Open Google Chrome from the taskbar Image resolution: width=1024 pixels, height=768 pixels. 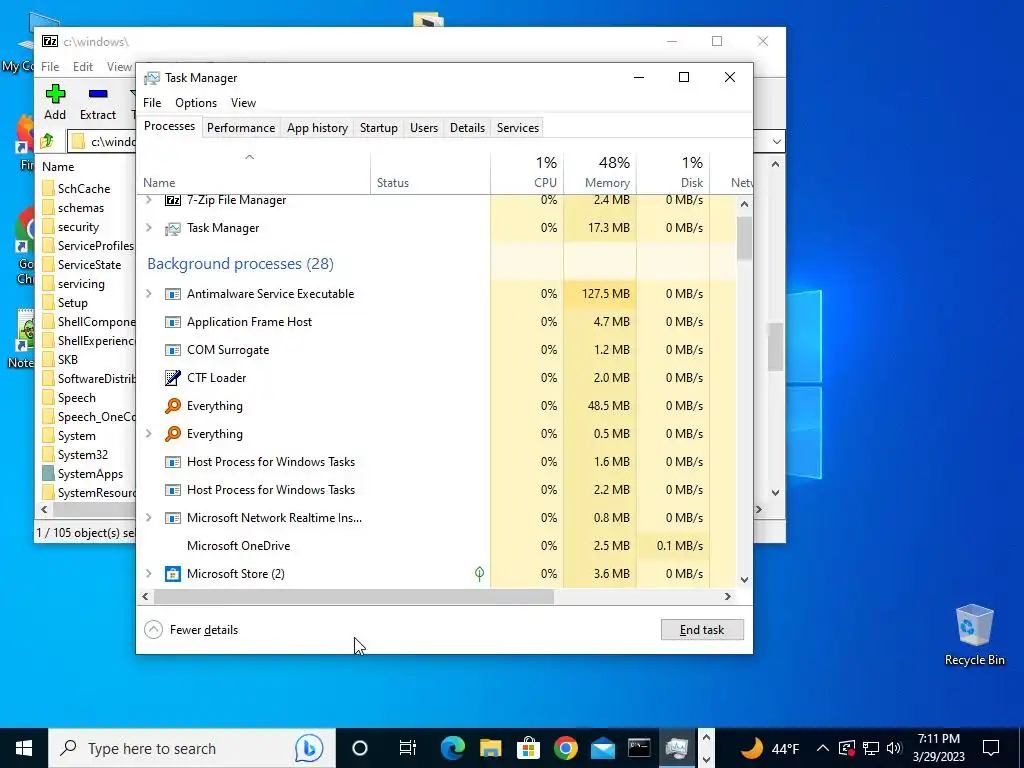tap(566, 748)
